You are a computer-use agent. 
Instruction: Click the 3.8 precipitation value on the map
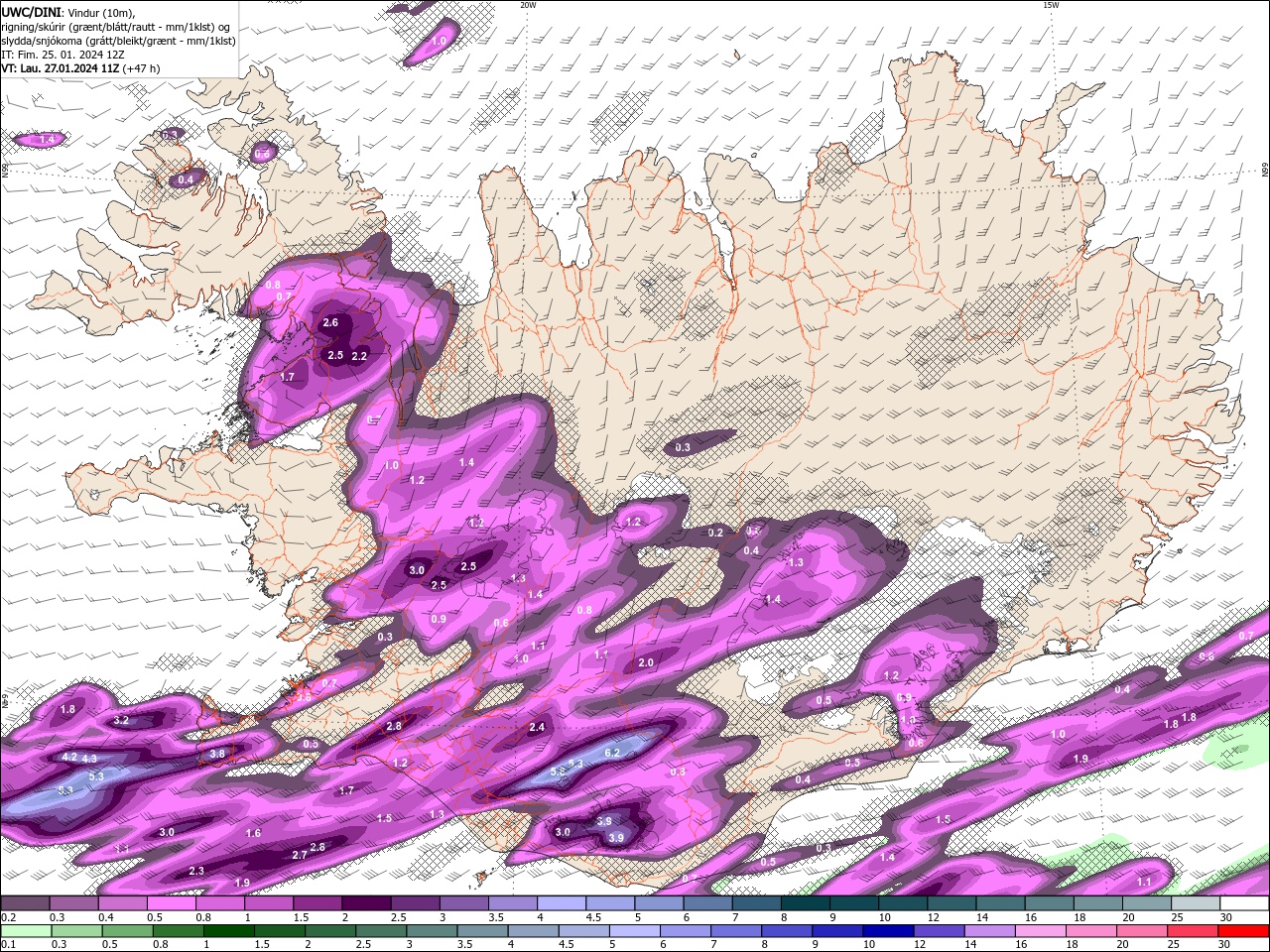(217, 754)
